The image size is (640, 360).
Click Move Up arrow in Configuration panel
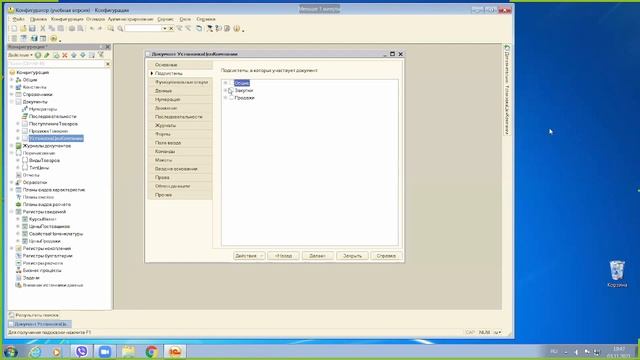pos(74,55)
